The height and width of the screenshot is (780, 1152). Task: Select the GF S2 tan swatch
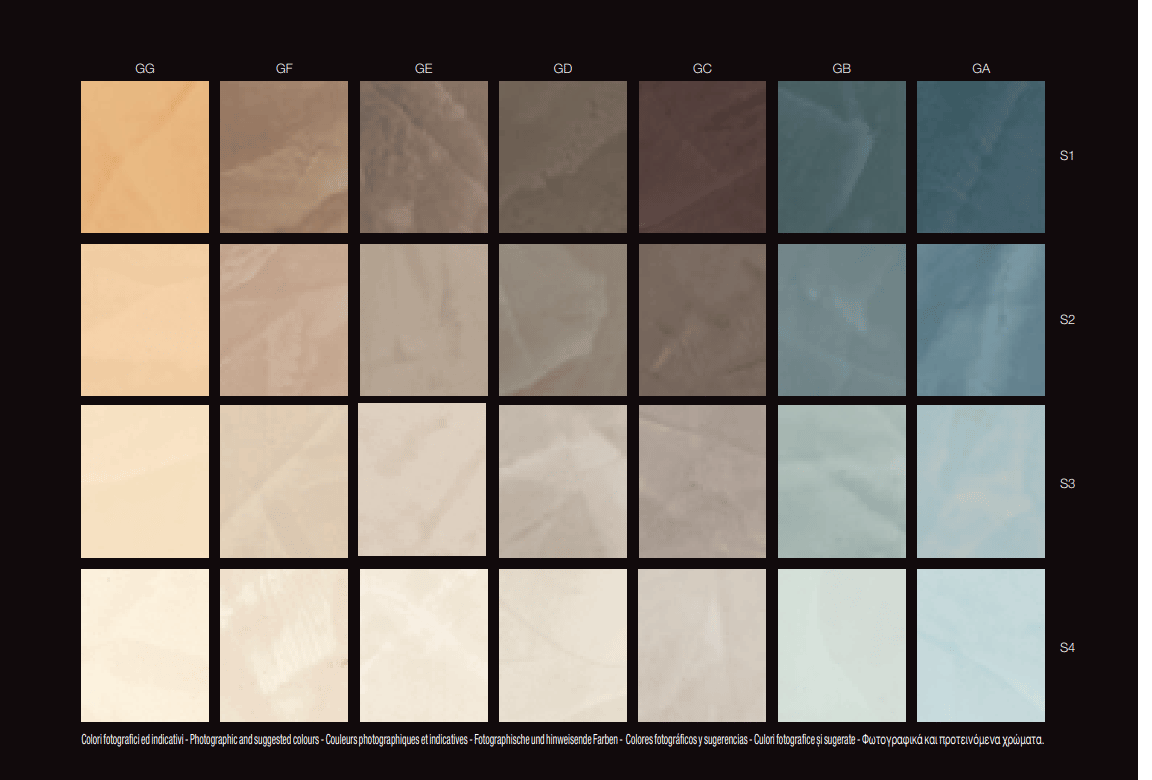(x=284, y=320)
